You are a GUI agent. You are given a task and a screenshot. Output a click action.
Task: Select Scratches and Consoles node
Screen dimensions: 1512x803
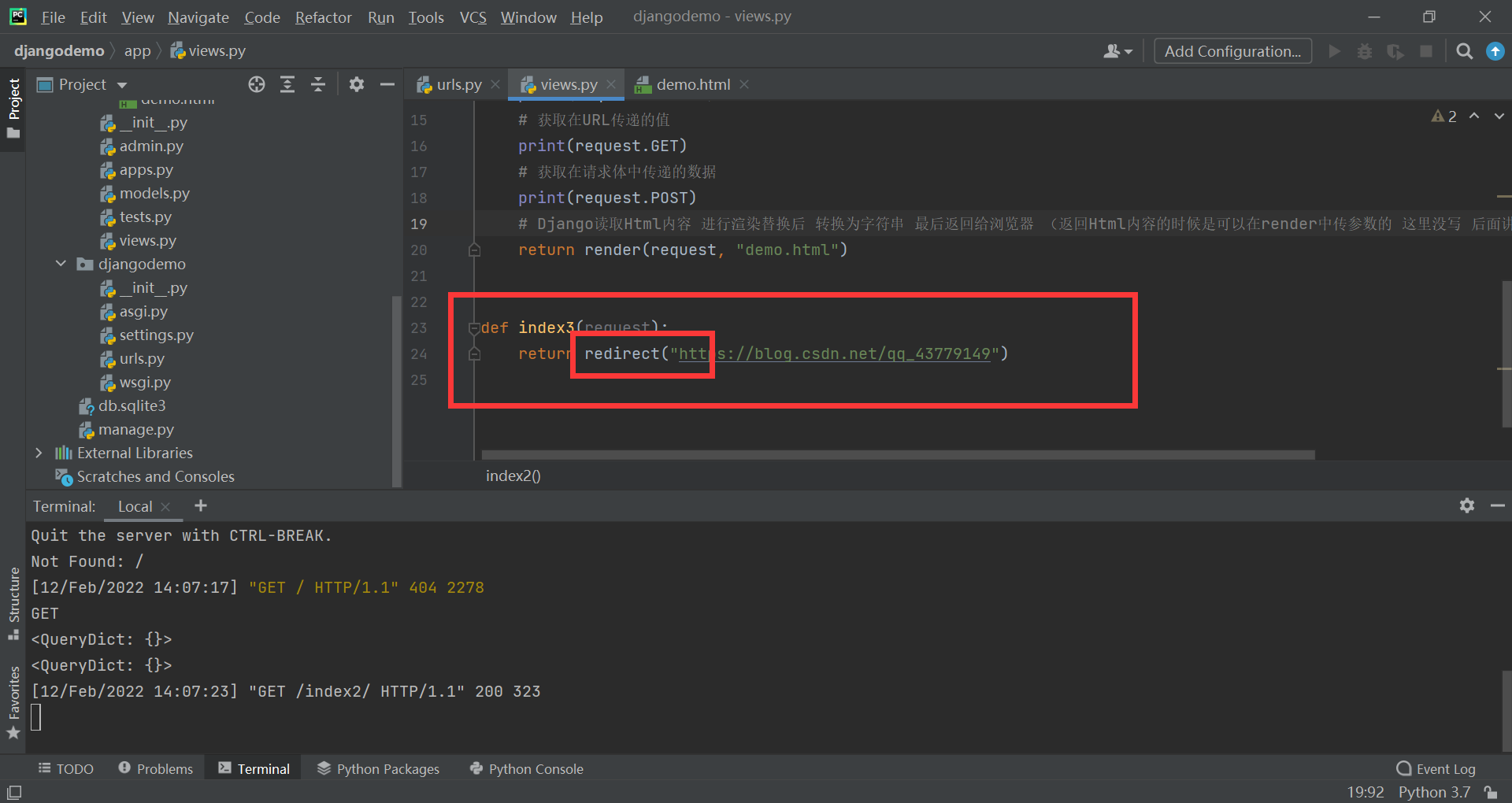(x=155, y=476)
